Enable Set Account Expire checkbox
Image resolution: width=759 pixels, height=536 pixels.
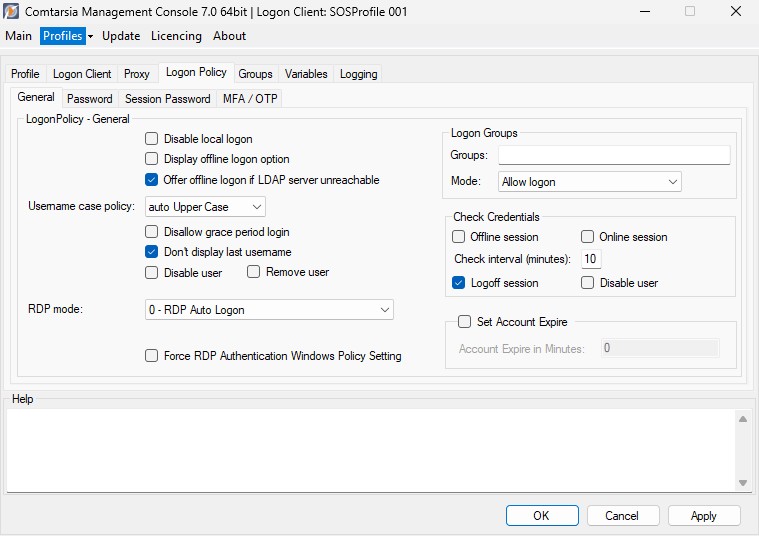pos(464,322)
